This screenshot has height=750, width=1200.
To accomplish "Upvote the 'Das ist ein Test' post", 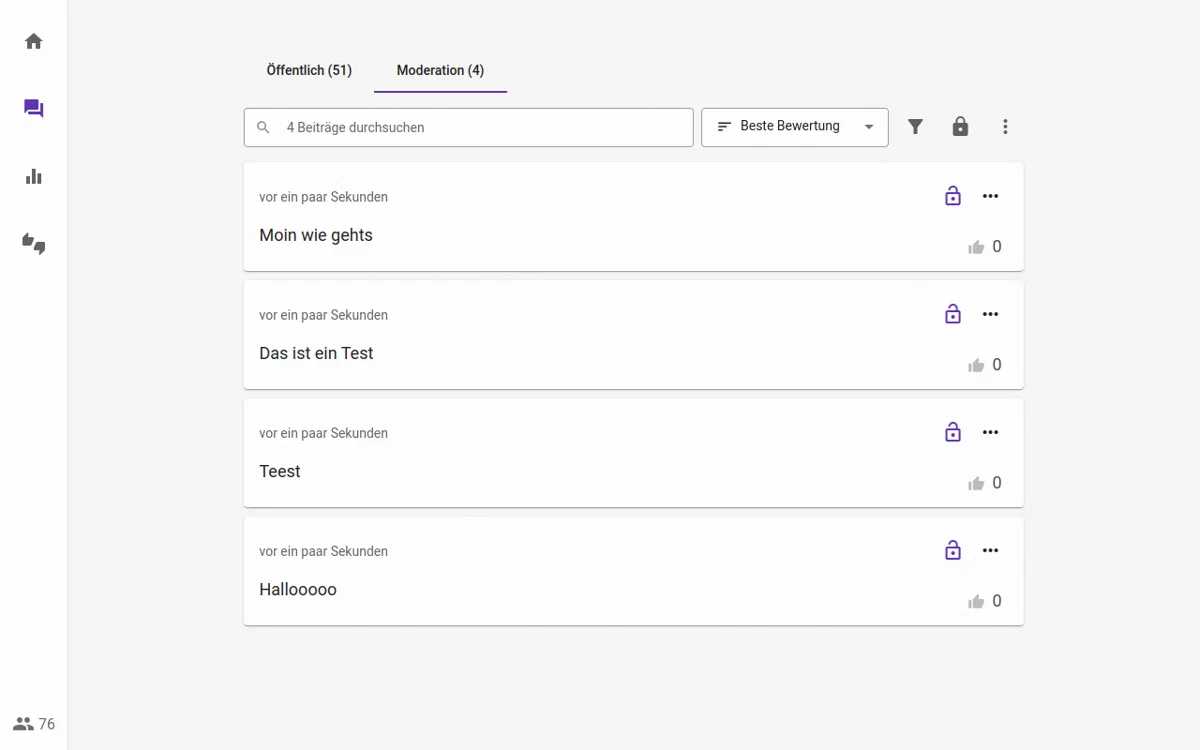I will pos(976,365).
